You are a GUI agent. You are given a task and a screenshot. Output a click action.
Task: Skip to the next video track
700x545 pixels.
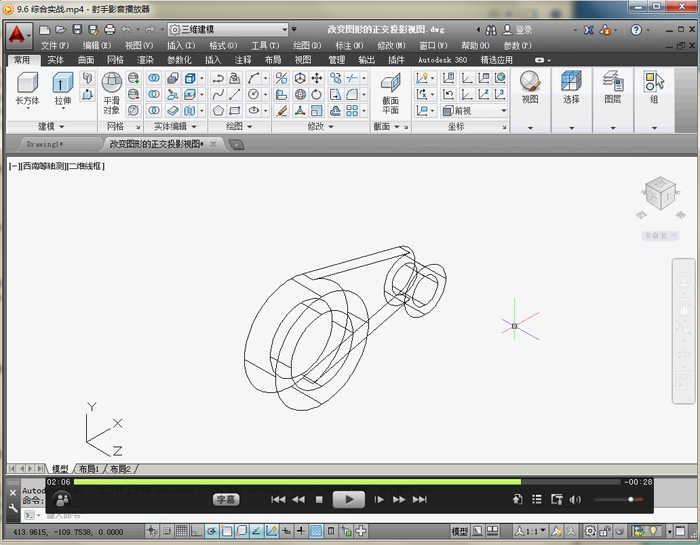coord(419,499)
